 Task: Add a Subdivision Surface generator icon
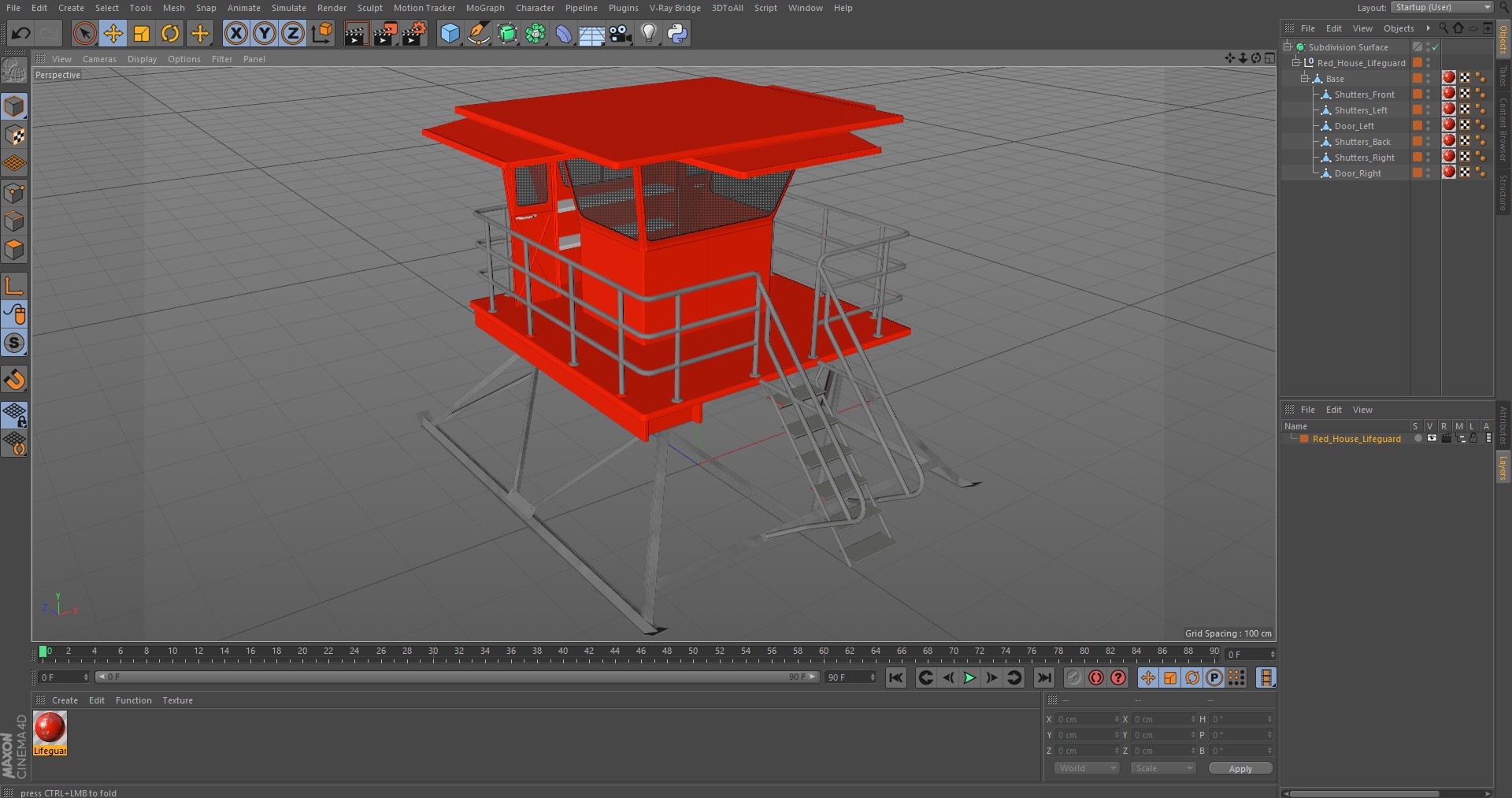[x=507, y=33]
